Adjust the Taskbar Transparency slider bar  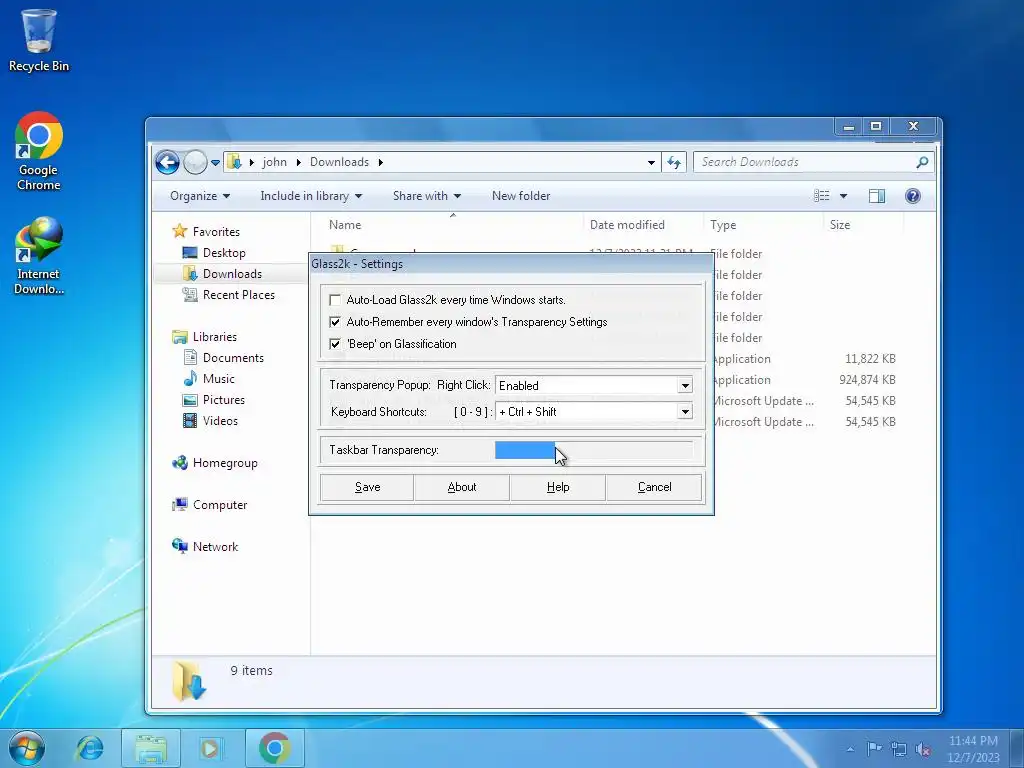pyautogui.click(x=594, y=450)
